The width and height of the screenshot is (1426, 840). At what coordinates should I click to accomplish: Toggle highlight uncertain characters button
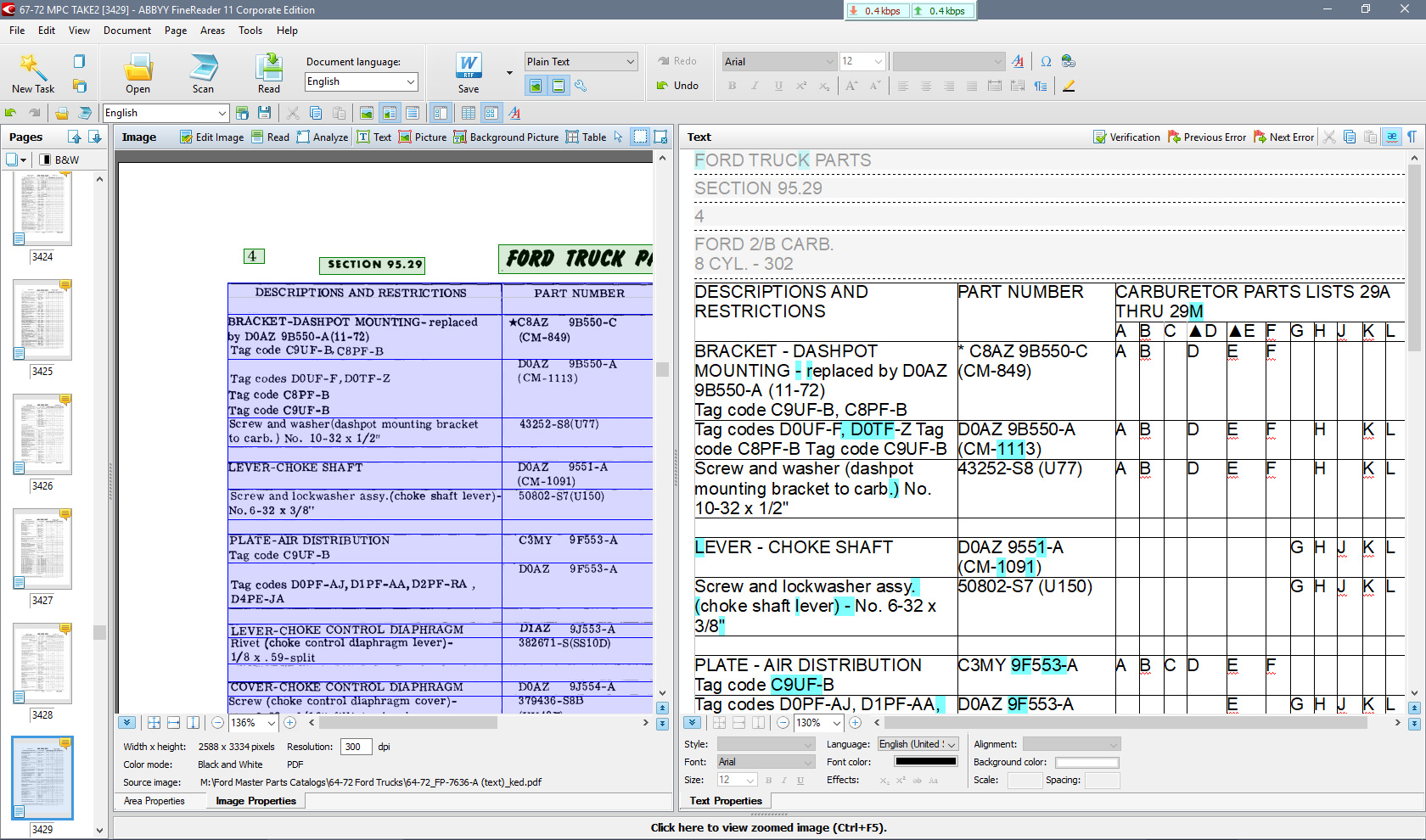[1392, 137]
